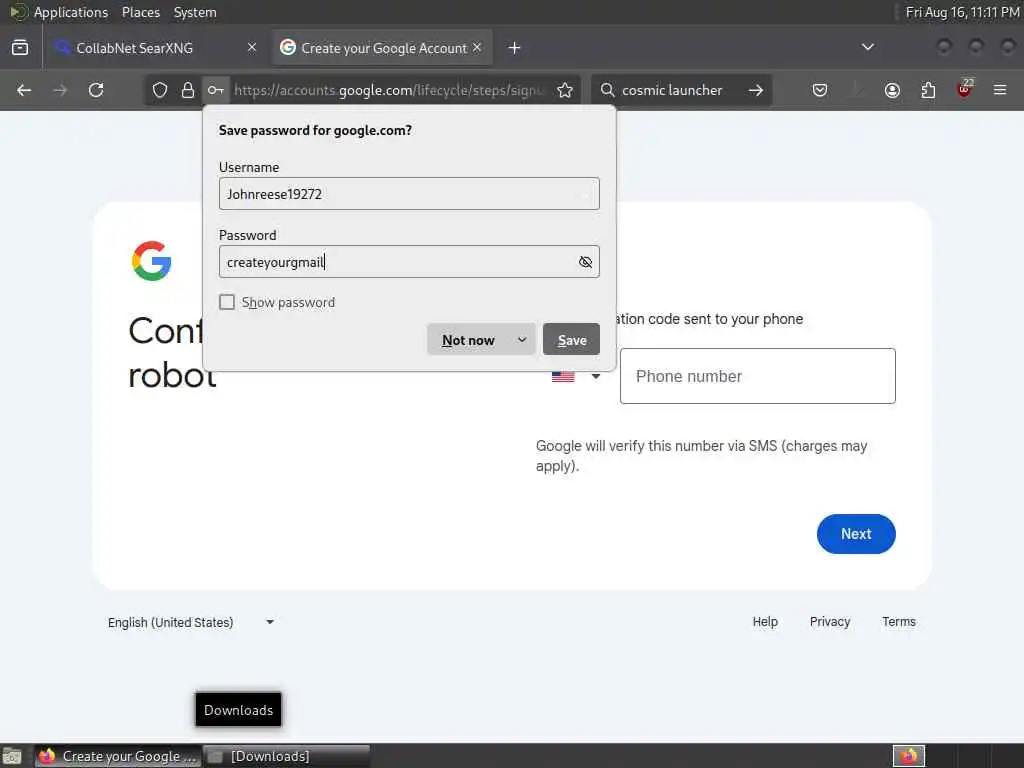Click the Not now button
Viewport: 1024px width, 768px height.
(x=468, y=340)
